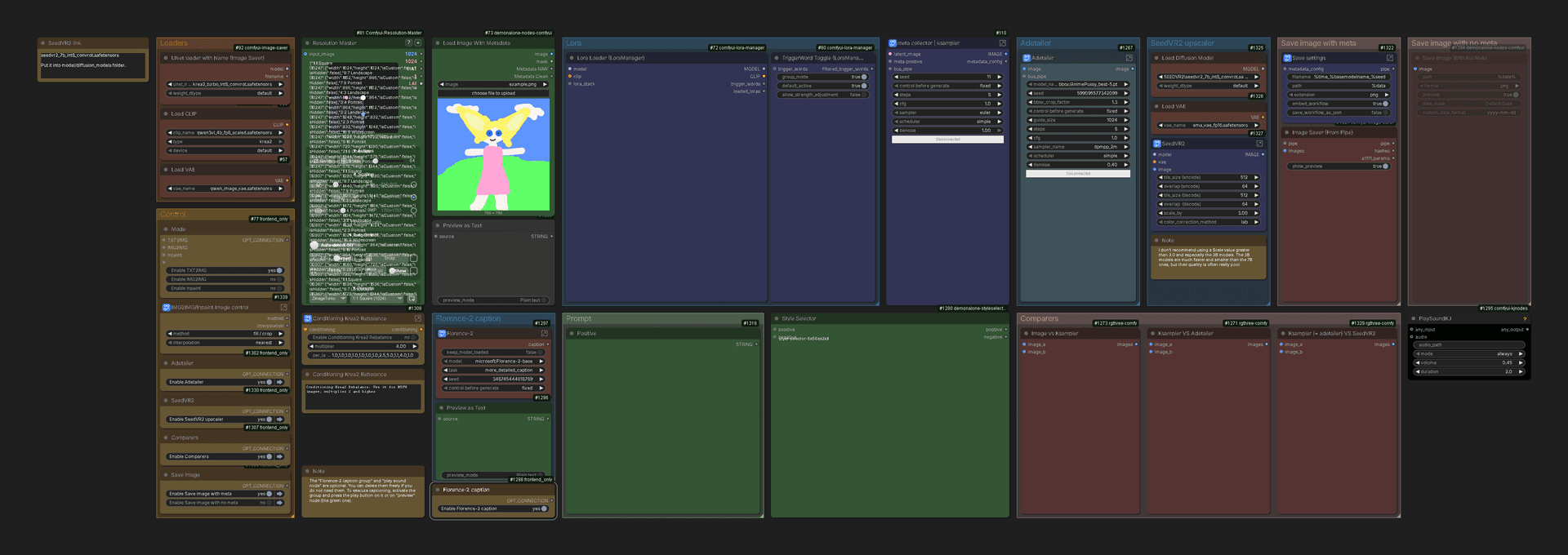Click the loaded example.png image preview

click(x=493, y=154)
